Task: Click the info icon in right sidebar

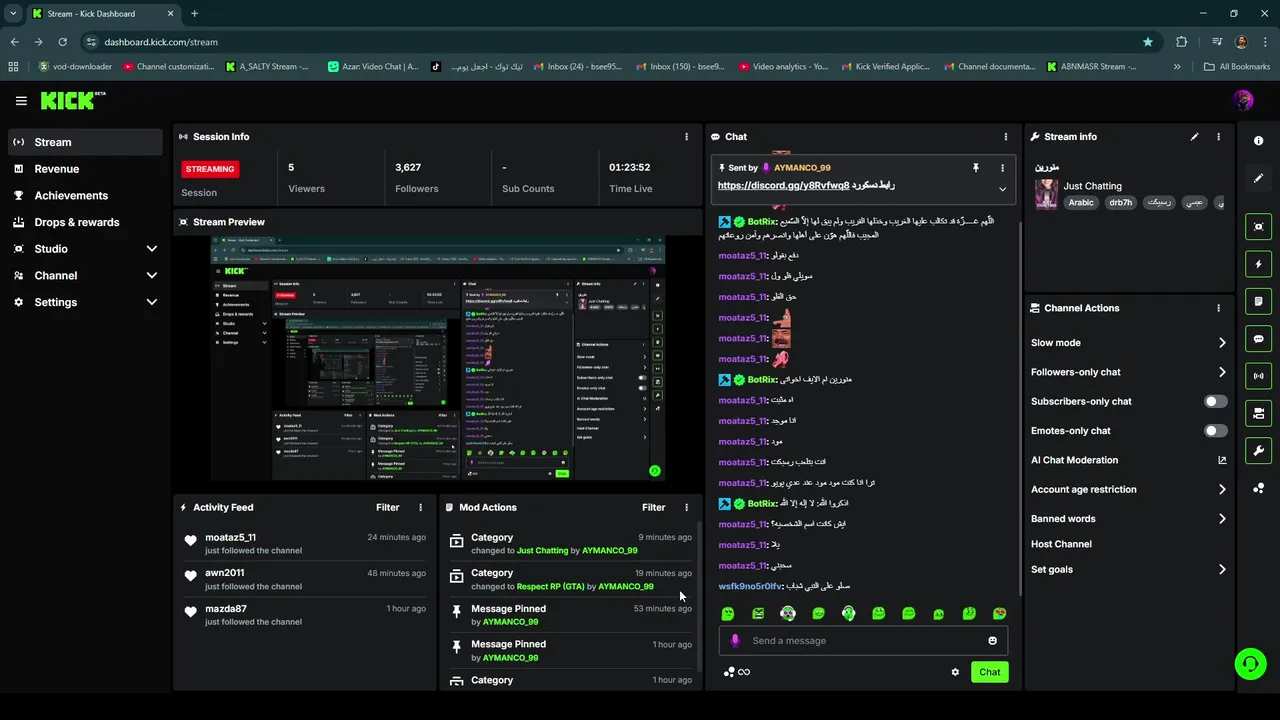Action: [x=1258, y=141]
